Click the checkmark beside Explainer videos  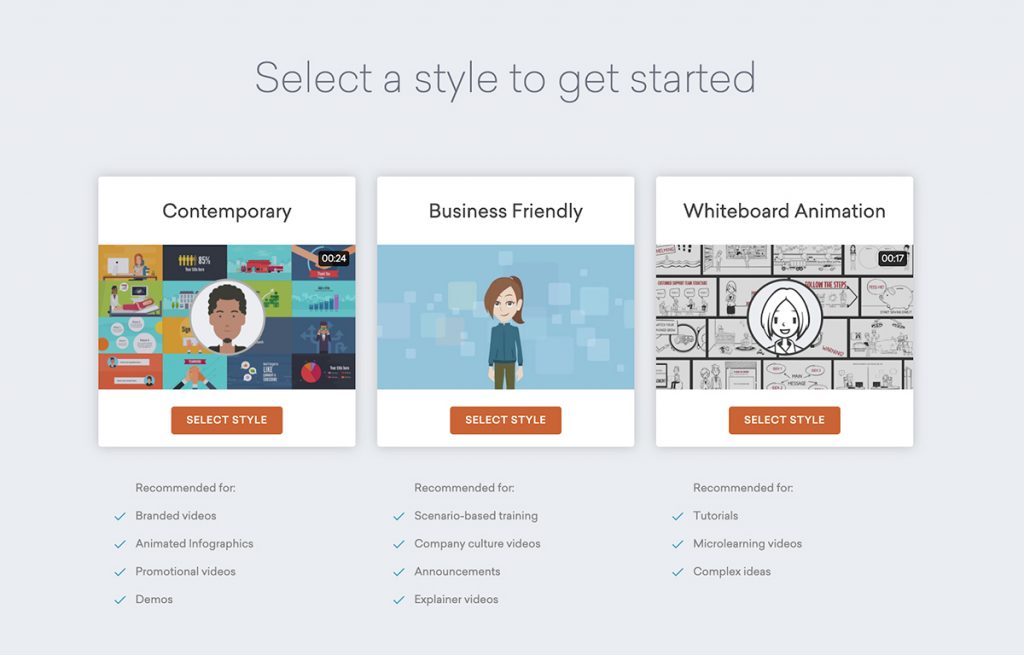[x=399, y=599]
